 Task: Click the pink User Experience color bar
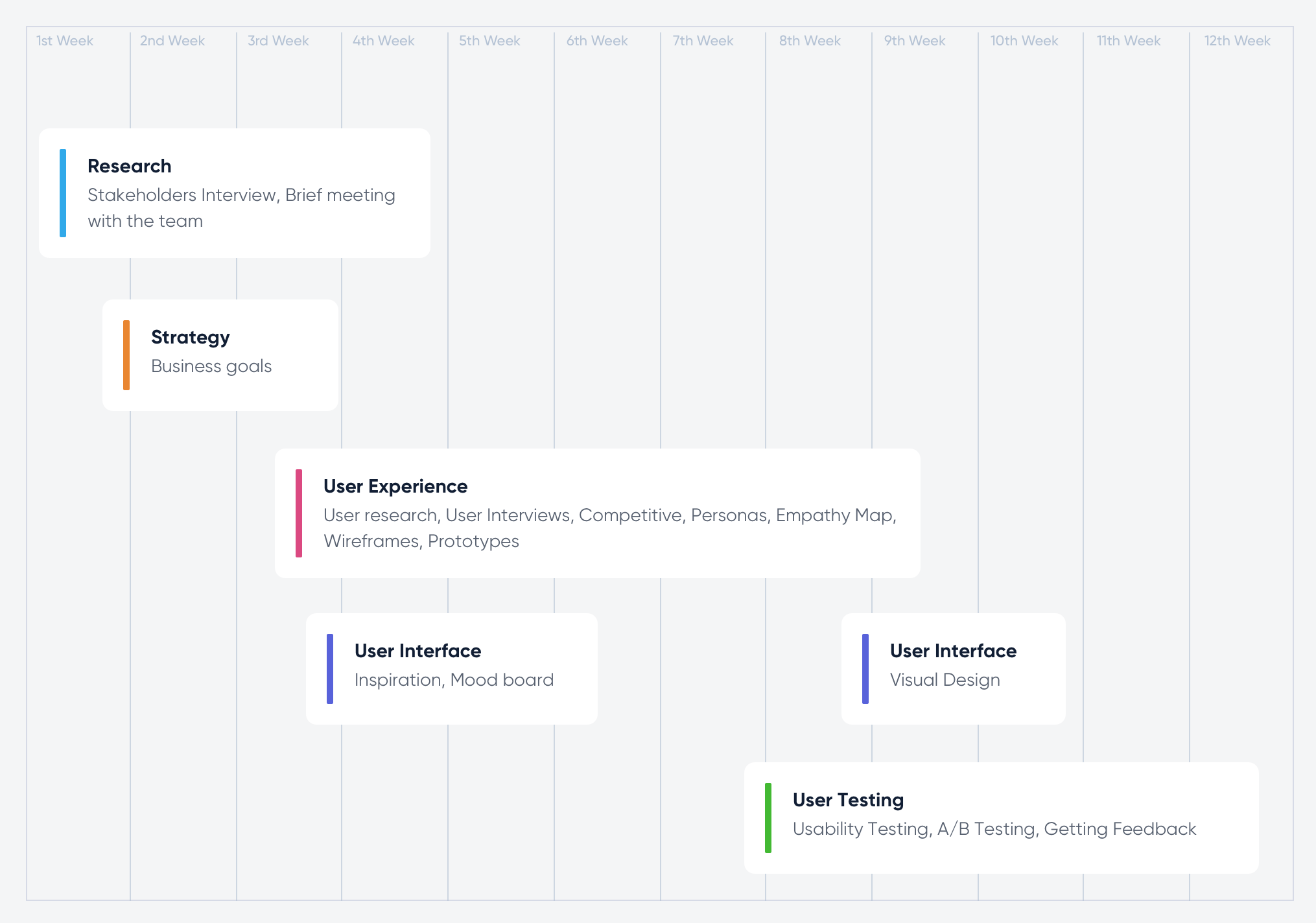coord(299,513)
